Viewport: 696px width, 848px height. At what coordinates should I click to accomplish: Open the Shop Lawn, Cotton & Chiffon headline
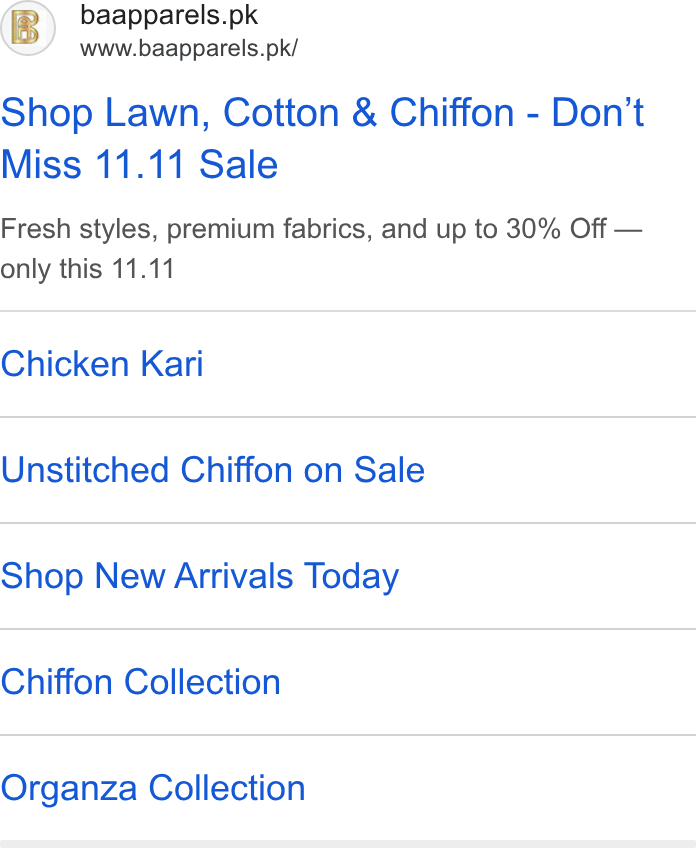[322, 138]
